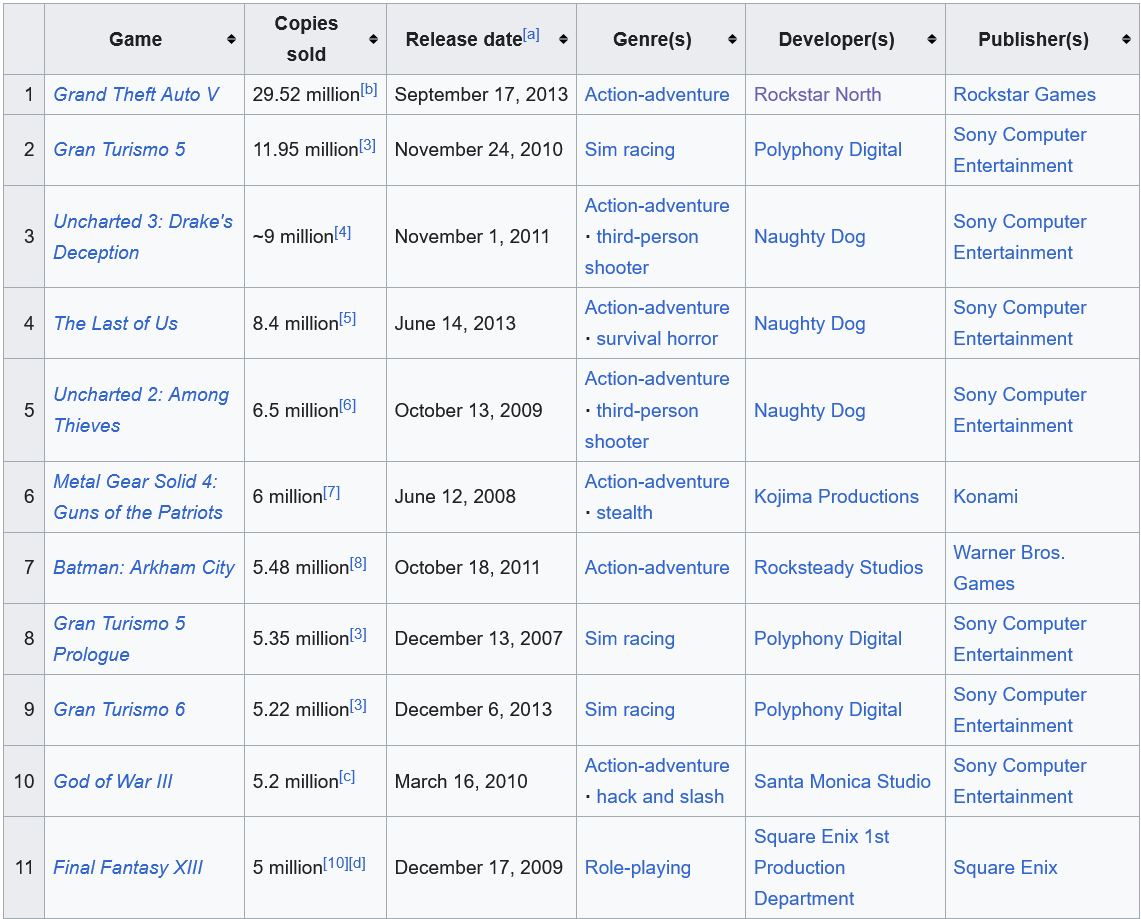Image resolution: width=1141 pixels, height=919 pixels.
Task: Open Gran Turismo 5 game link
Action: click(119, 150)
